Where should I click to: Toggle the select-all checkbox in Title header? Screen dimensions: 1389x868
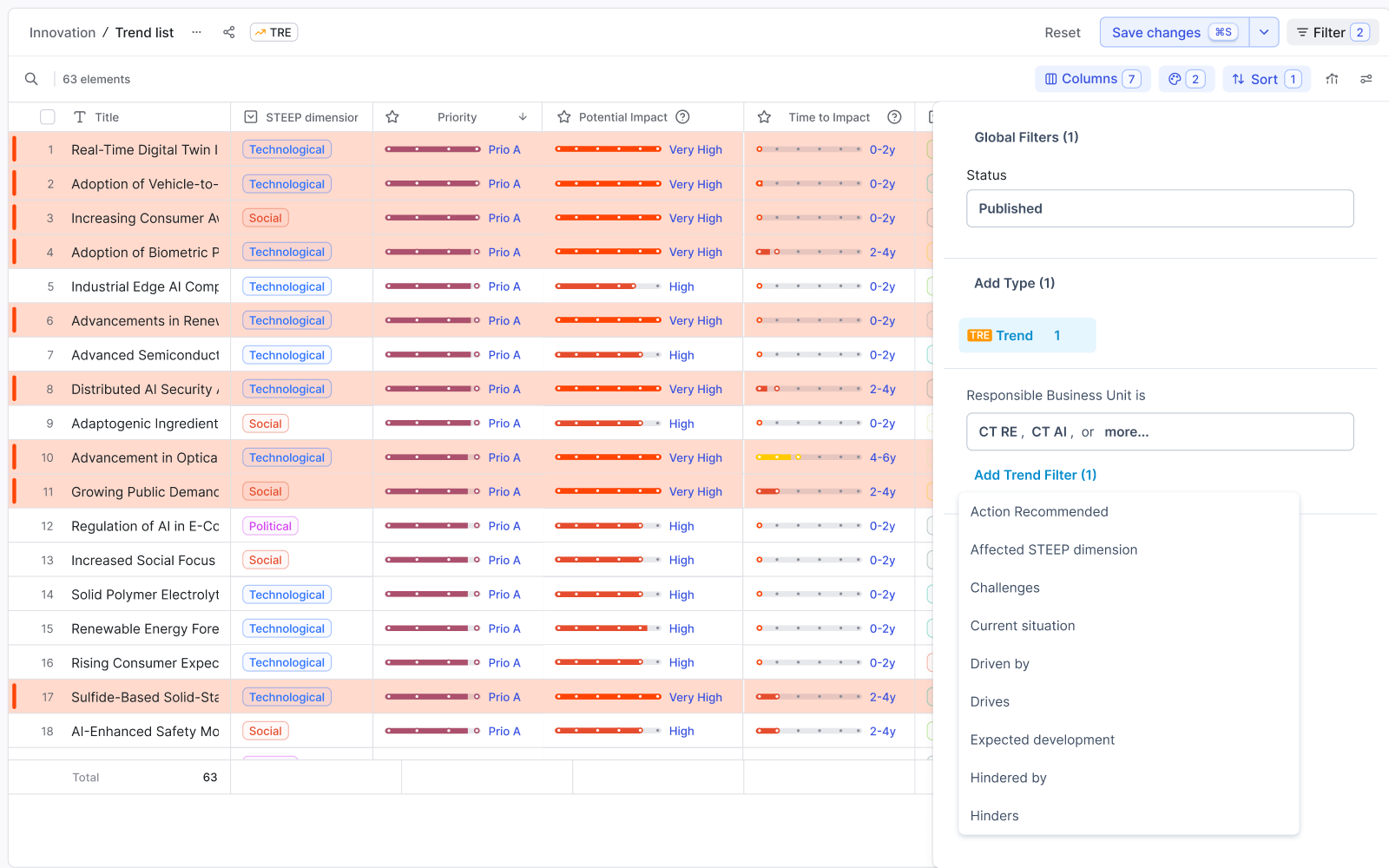coord(48,117)
